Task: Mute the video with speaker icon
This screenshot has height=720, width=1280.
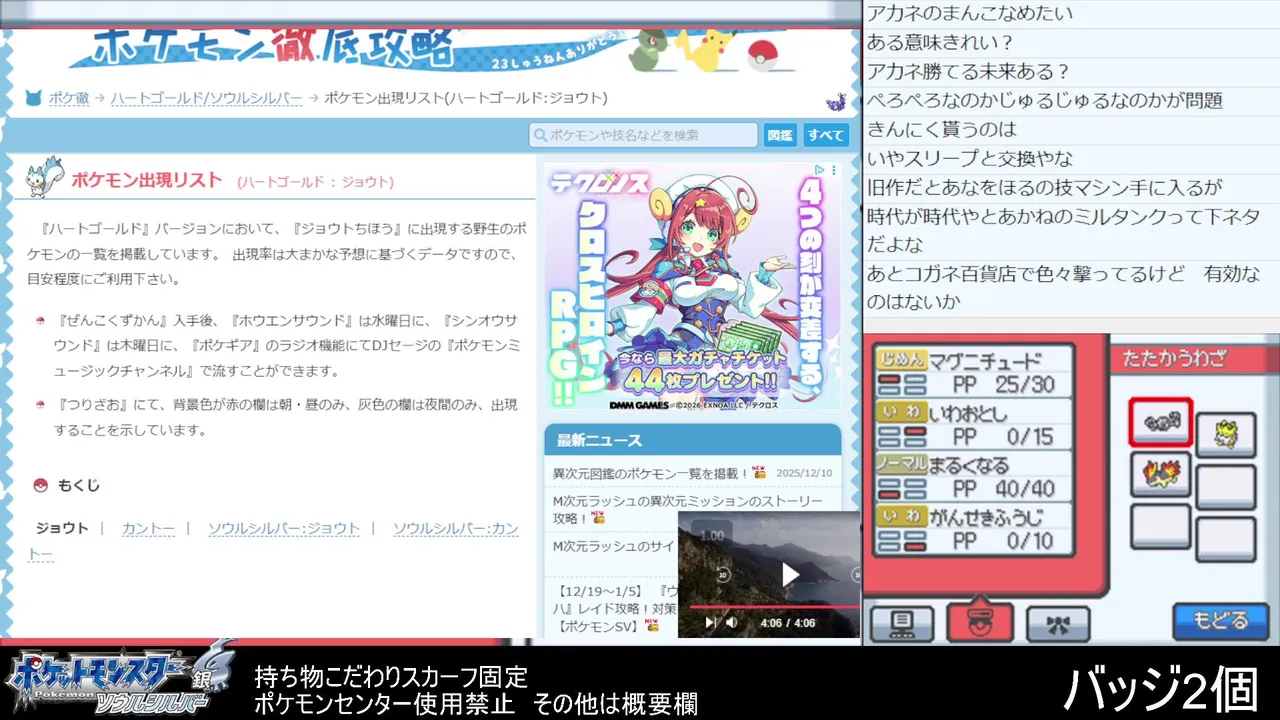Action: click(731, 623)
